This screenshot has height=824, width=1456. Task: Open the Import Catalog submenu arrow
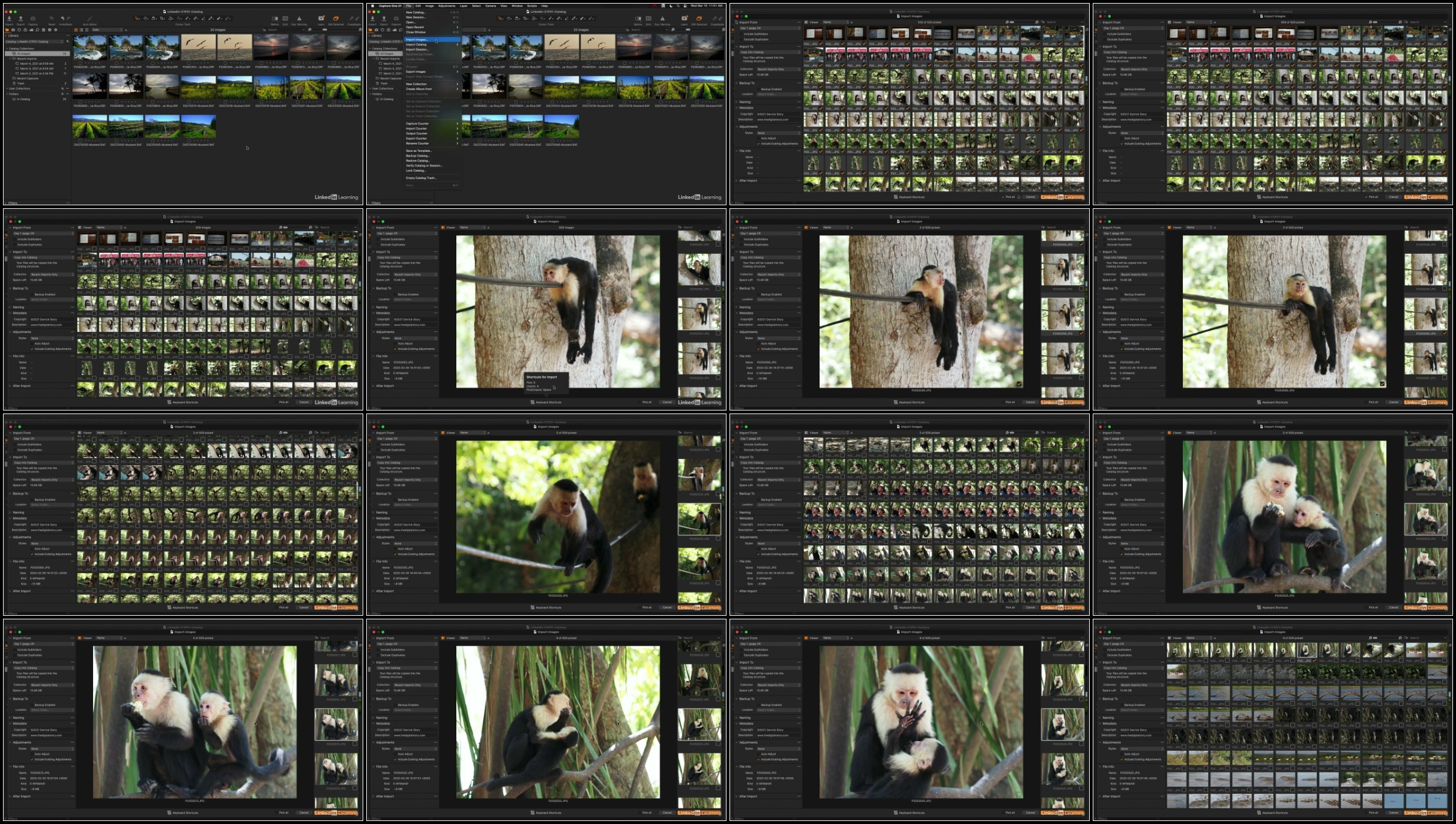(x=457, y=44)
